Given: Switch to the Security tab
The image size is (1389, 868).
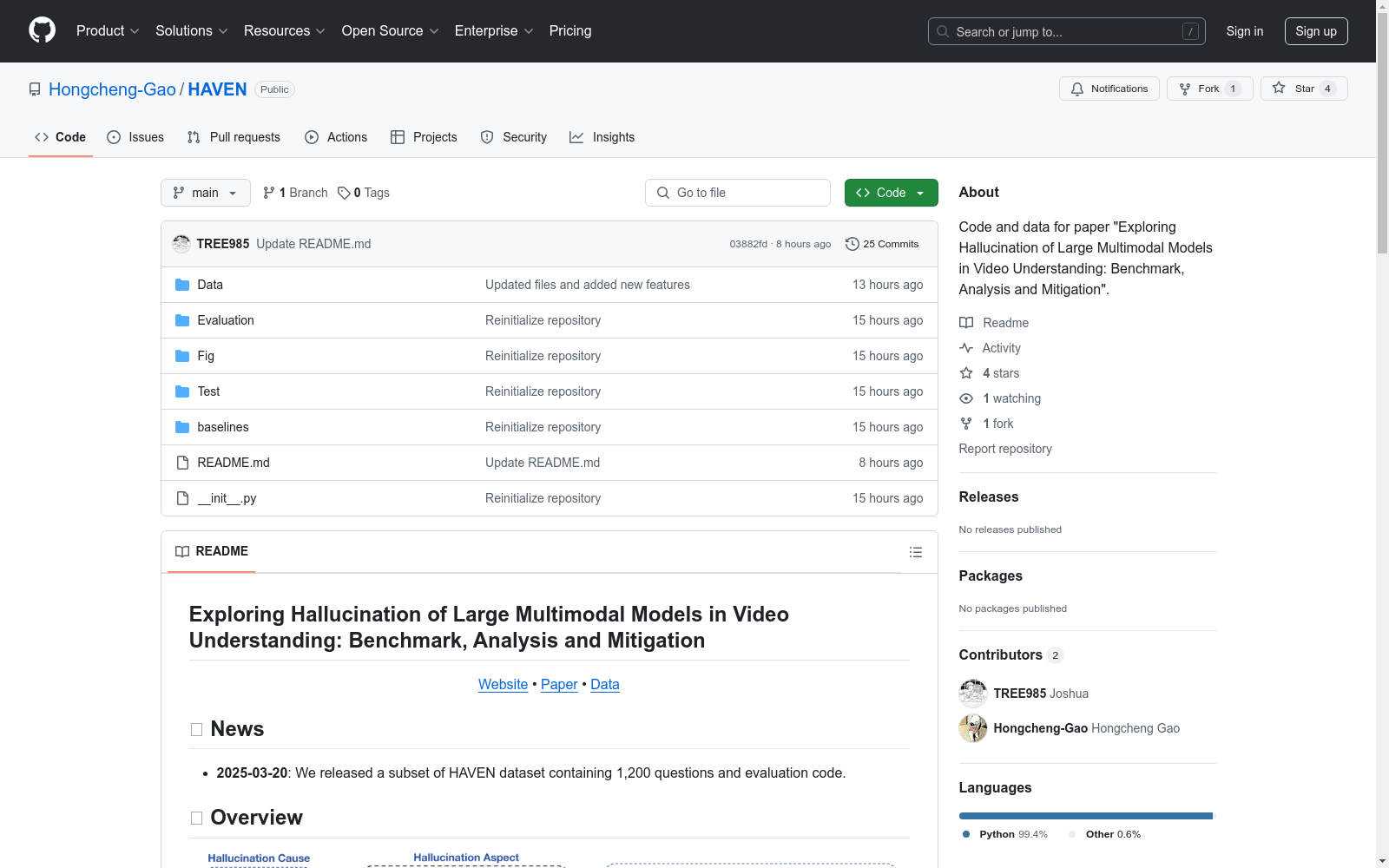Looking at the screenshot, I should tap(514, 137).
